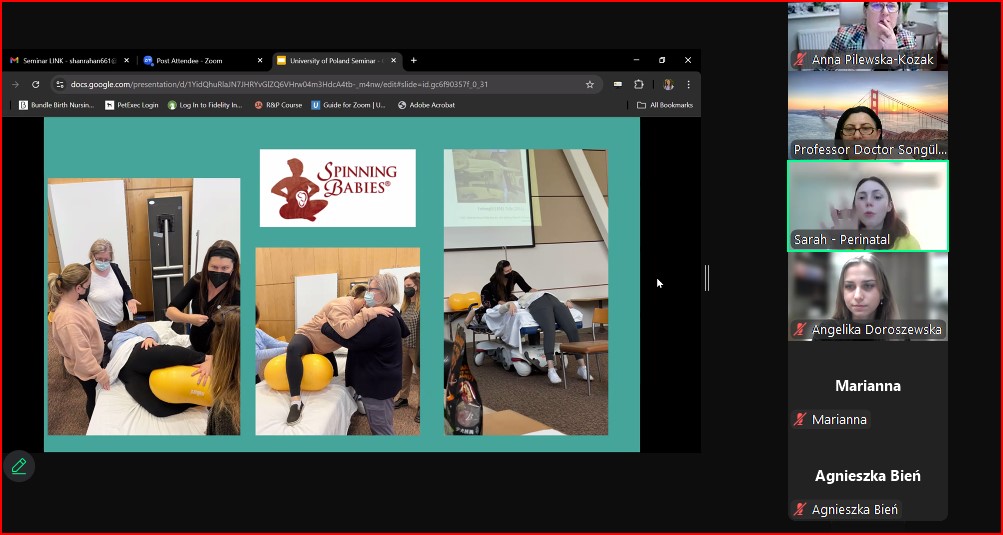Screen dimensions: 1003x535
Task: Select the left slide photo with the peanut ball
Action: click(144, 307)
